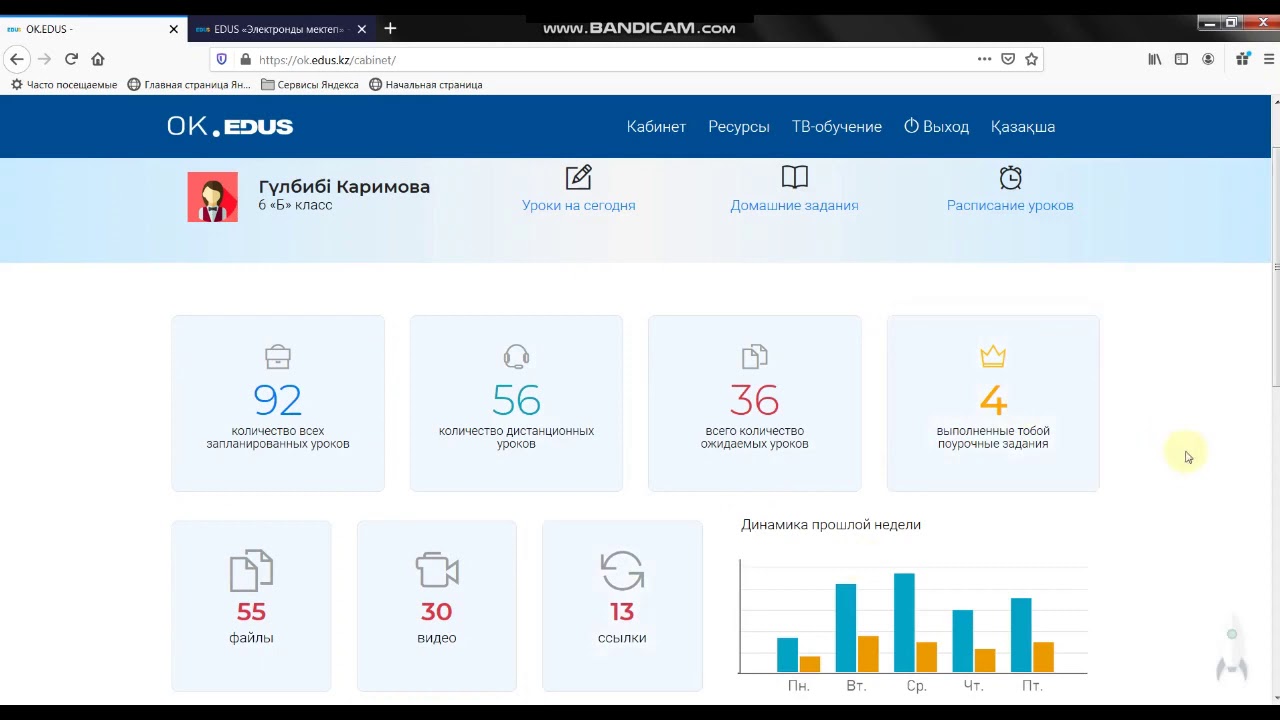Click the blue bar for Ср.
This screenshot has width=1280, height=720.
pyautogui.click(x=904, y=623)
